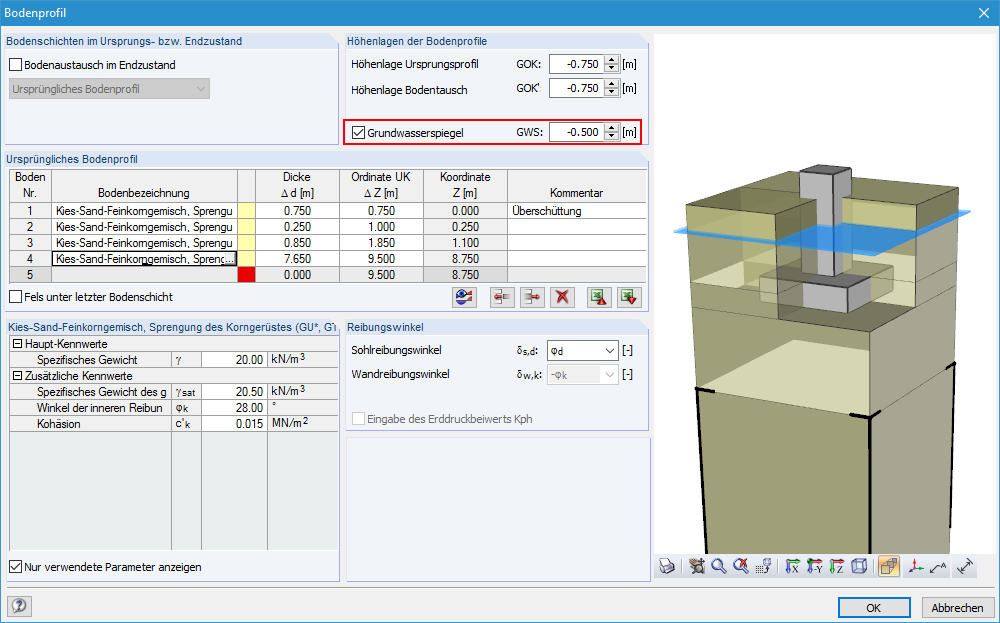The height and width of the screenshot is (623, 1000).
Task: Click the 3D soil profile preview
Action: (824, 293)
